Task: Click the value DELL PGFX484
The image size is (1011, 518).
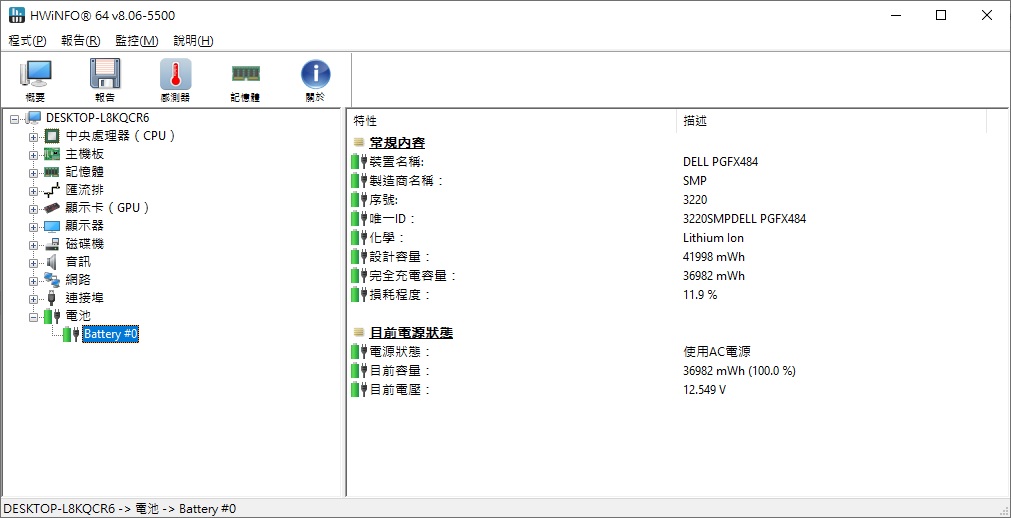Action: pyautogui.click(x=720, y=162)
